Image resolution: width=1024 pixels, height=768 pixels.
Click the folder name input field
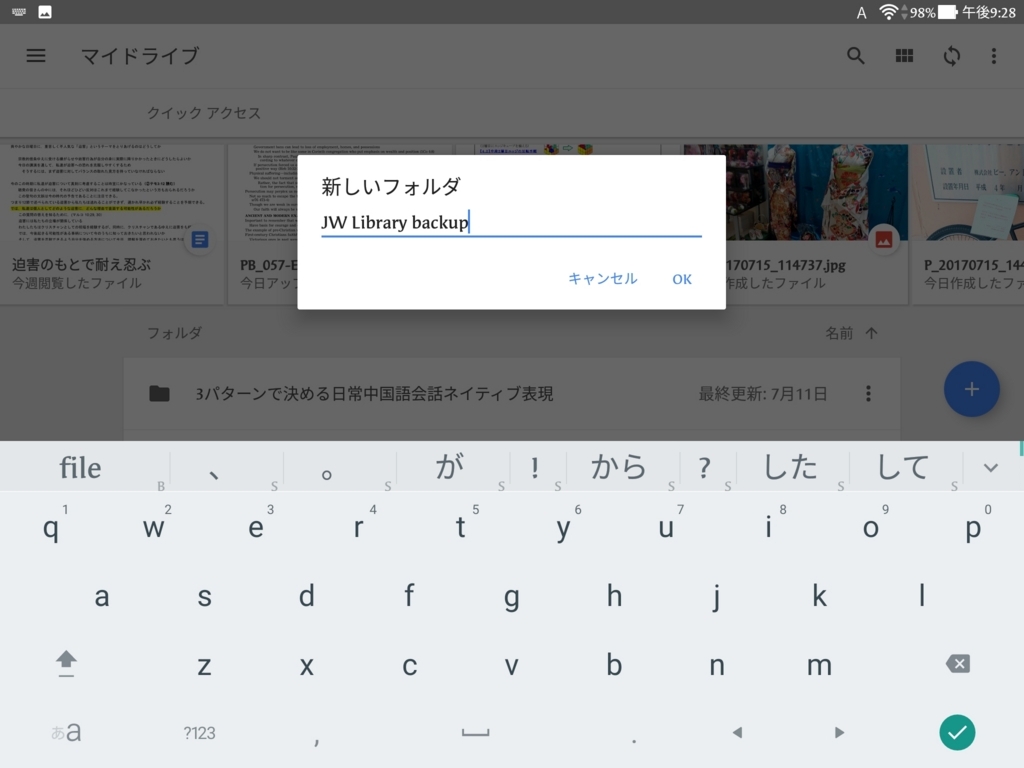pyautogui.click(x=511, y=223)
